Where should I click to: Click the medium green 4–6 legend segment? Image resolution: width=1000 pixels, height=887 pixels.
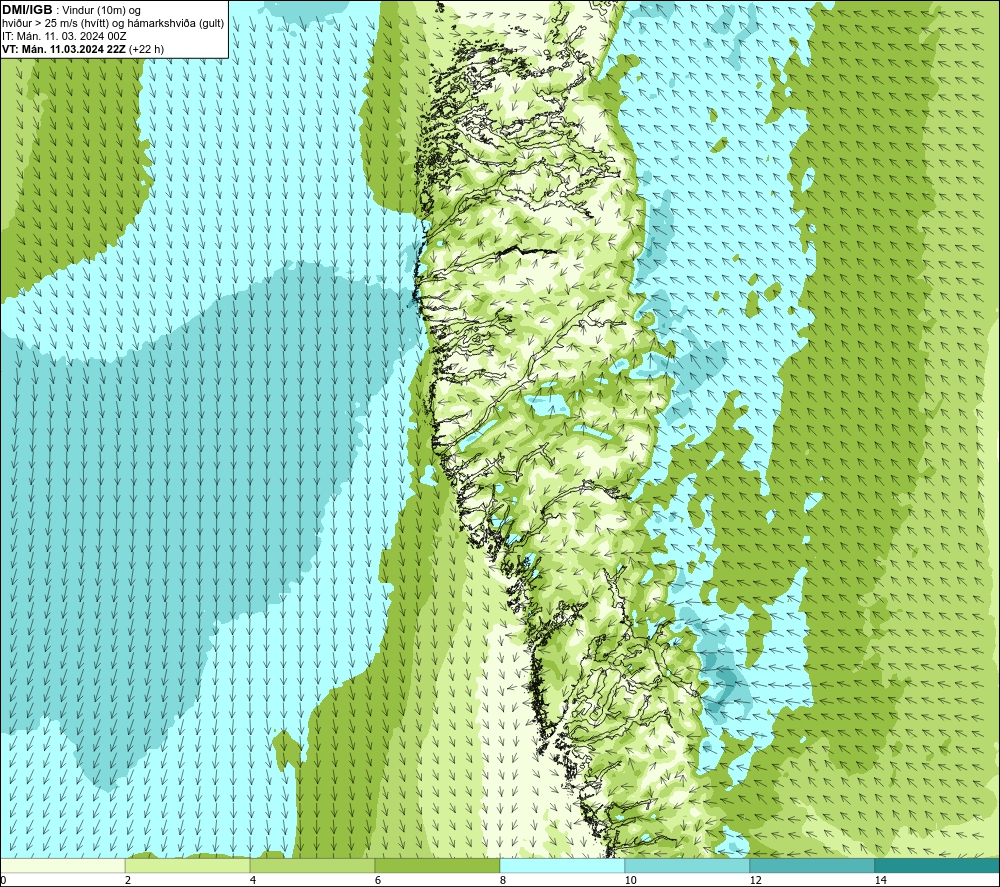(312, 865)
